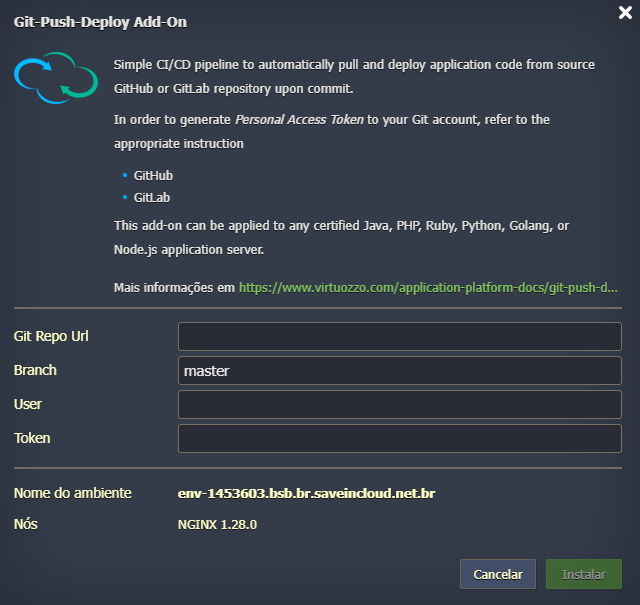The height and width of the screenshot is (605, 640).
Task: Click into the Token input box
Action: 399,438
